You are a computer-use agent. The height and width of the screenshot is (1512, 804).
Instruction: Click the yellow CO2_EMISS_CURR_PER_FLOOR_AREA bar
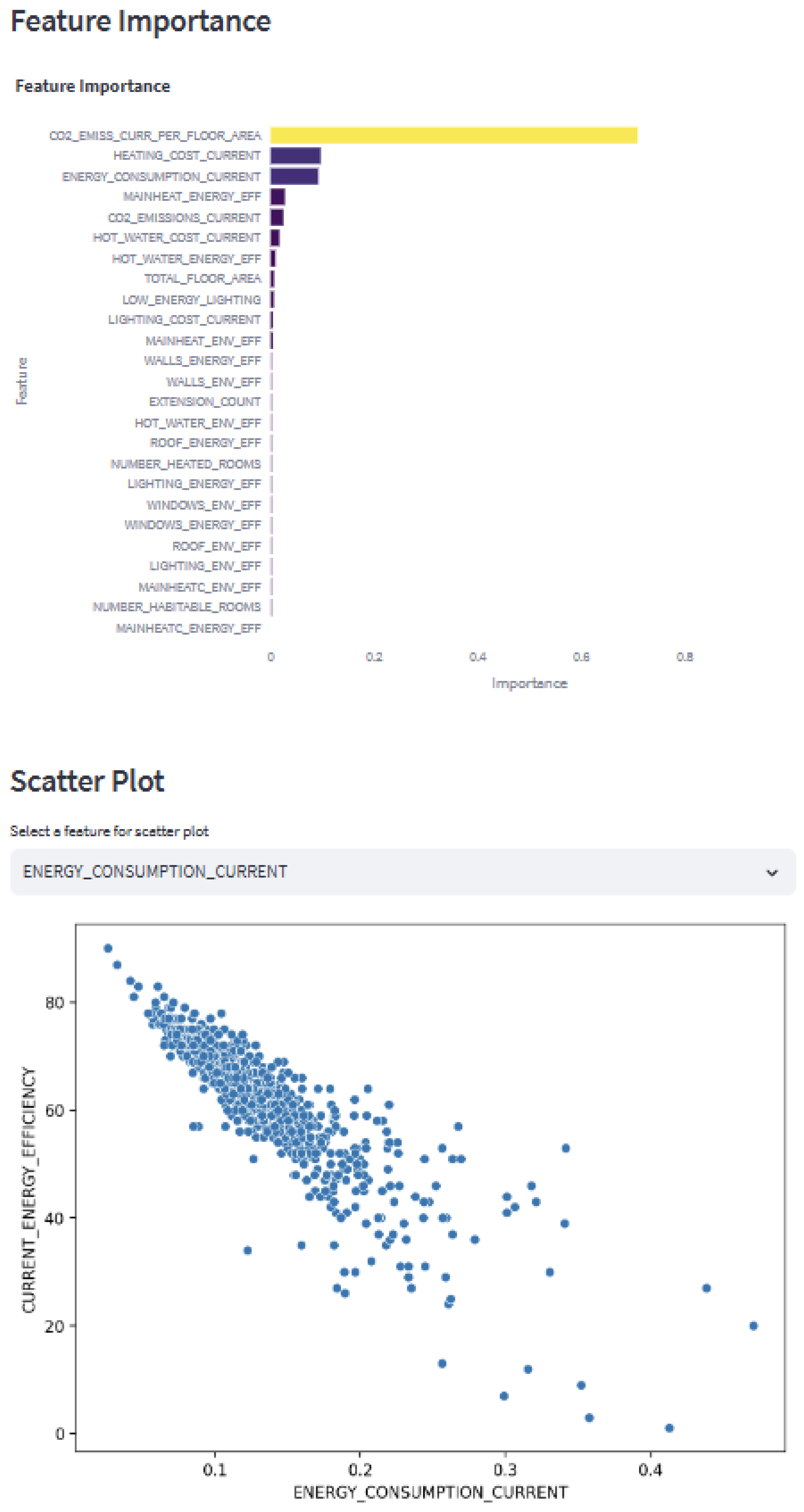(454, 135)
